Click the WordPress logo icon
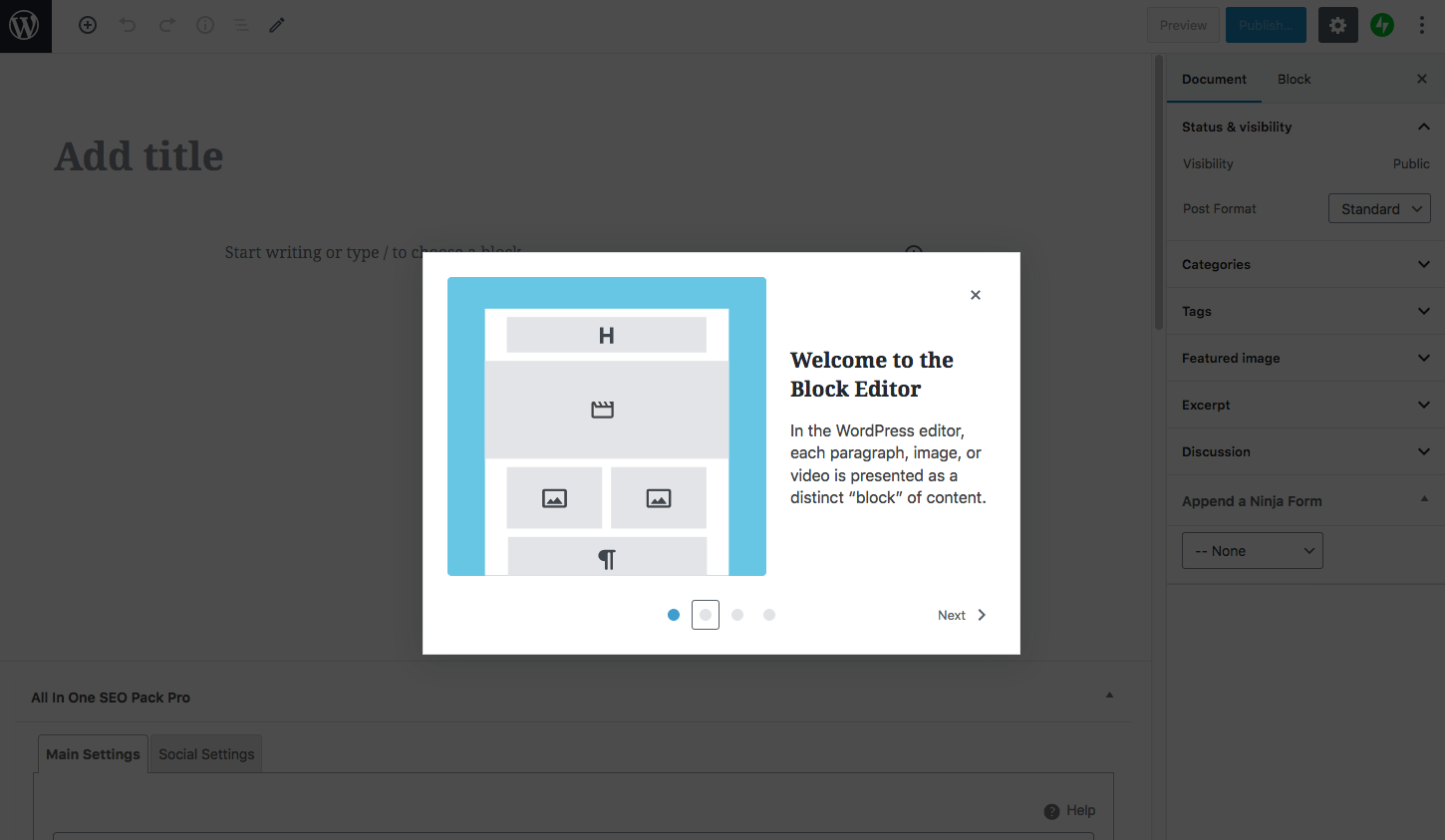1445x840 pixels. coord(25,25)
